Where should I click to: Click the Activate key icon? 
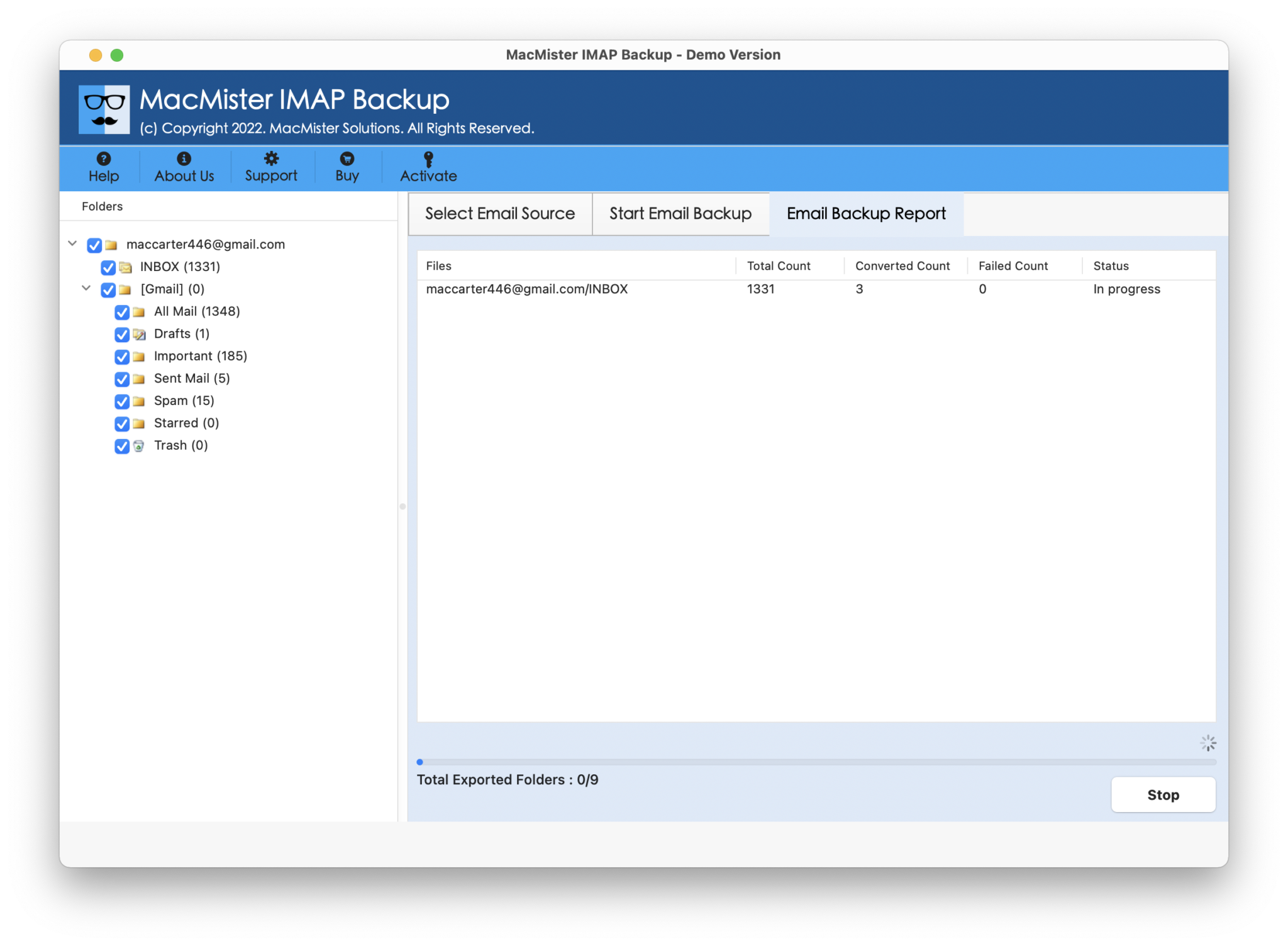point(428,159)
